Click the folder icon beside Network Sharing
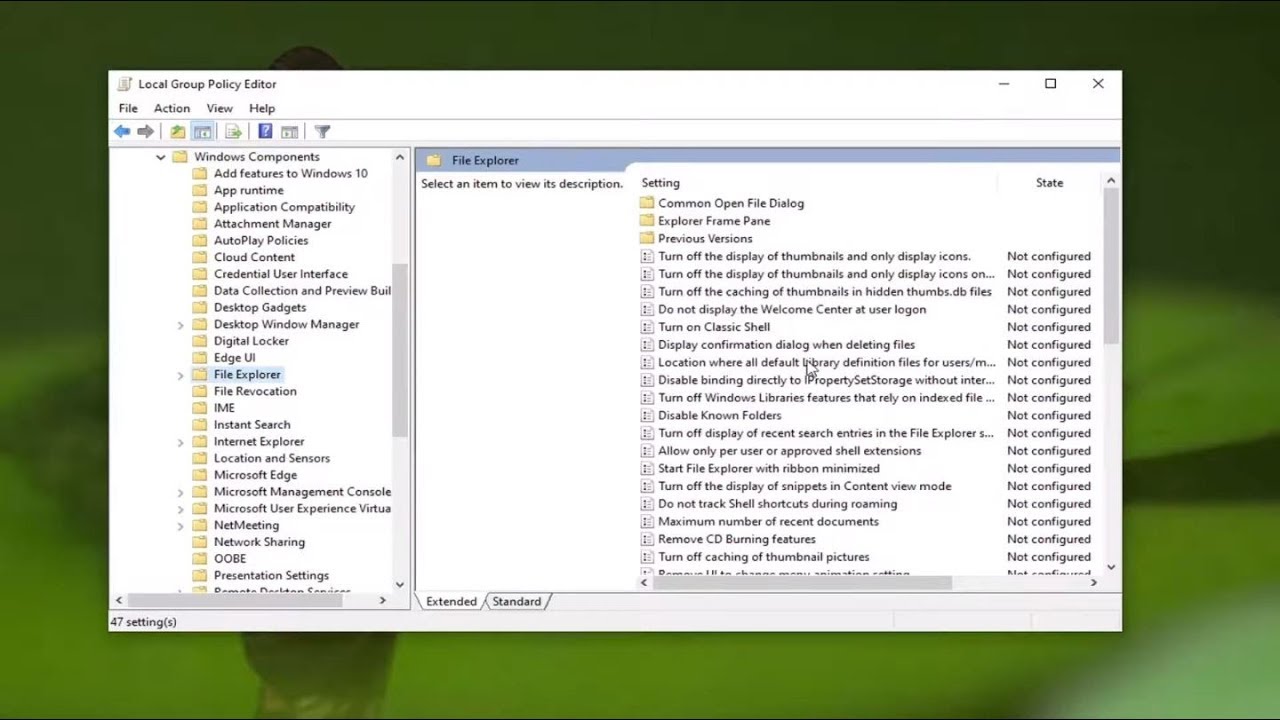The image size is (1280, 720). 199,542
